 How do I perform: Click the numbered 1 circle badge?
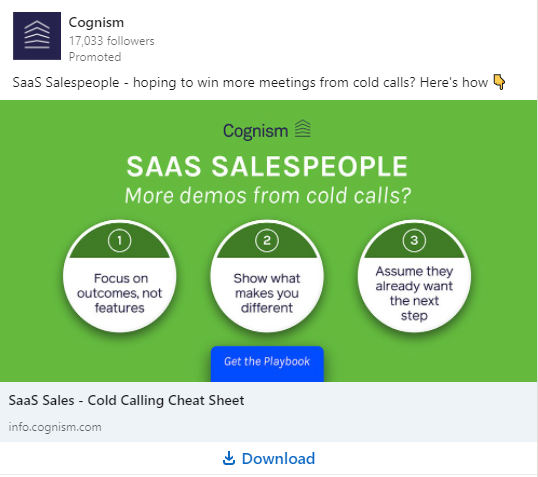(119, 241)
